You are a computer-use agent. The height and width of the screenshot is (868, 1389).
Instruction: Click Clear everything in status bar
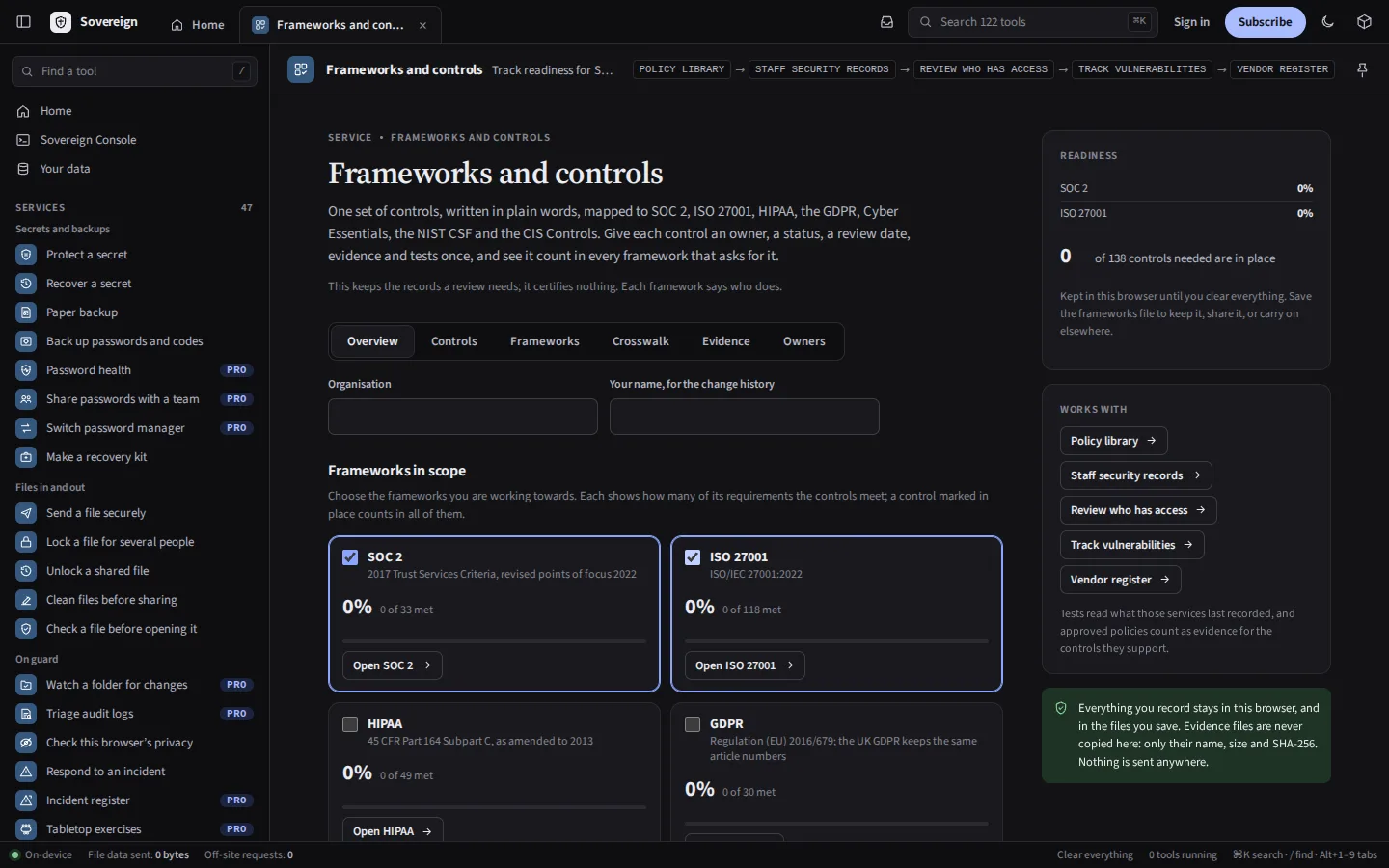pos(1095,854)
